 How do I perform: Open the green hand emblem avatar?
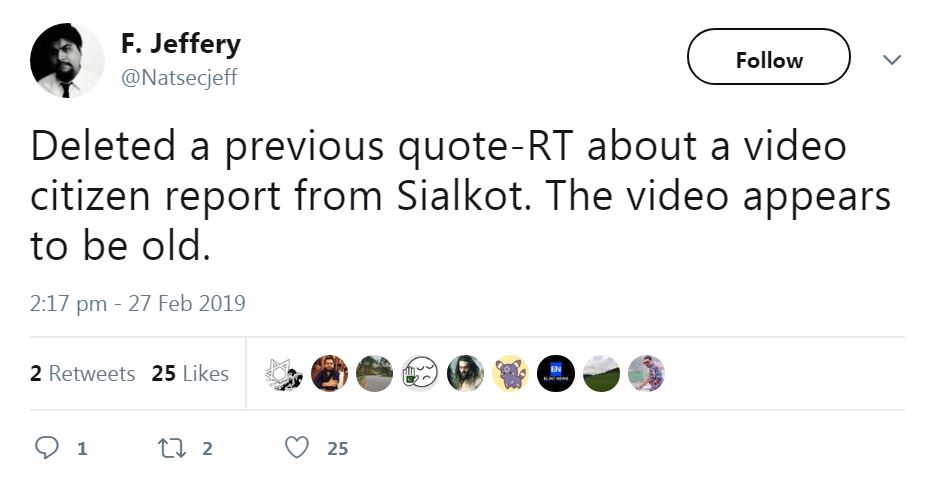pos(419,373)
